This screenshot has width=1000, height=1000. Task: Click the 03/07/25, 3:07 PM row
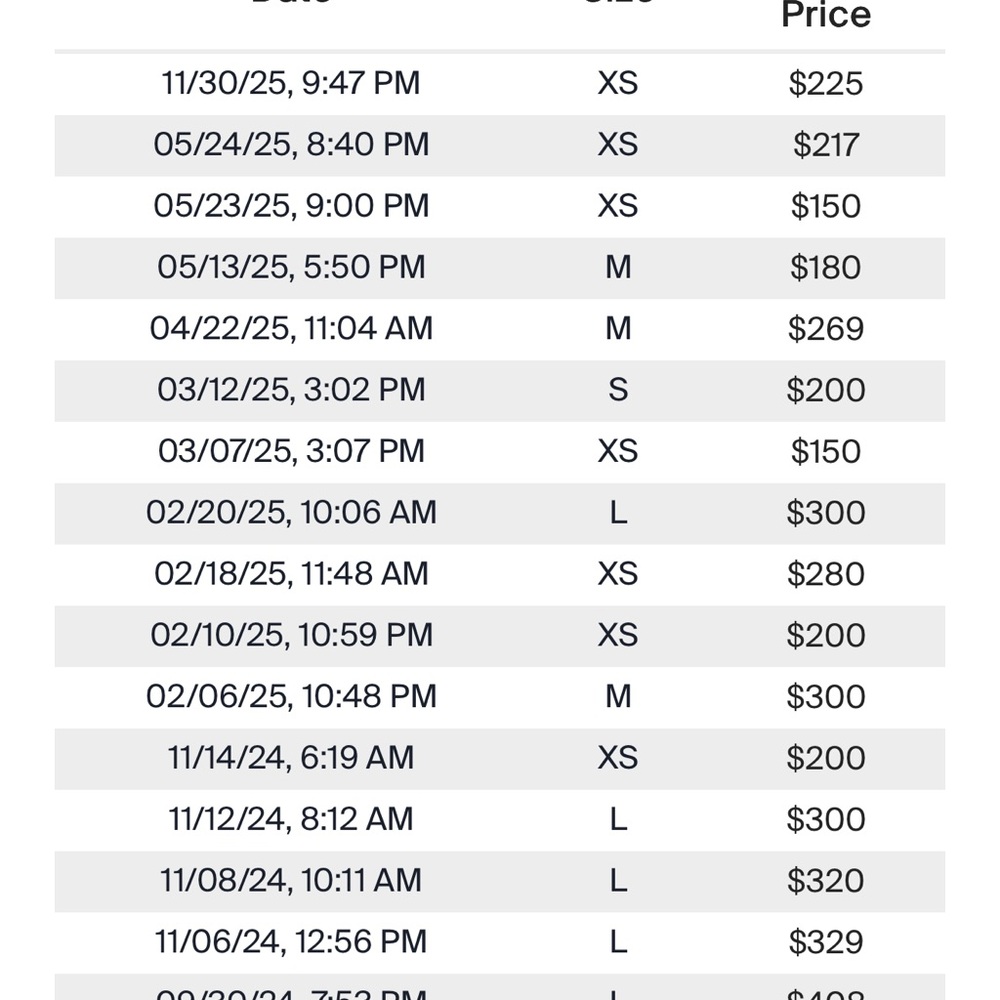click(499, 452)
